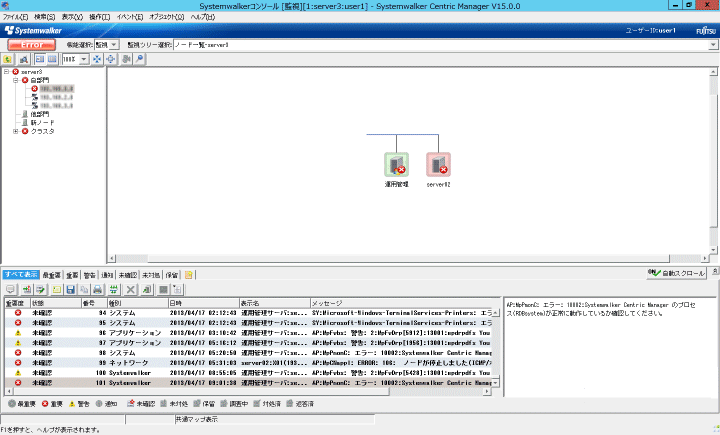Open the 操作(O) menu
This screenshot has width=720, height=435.
click(x=100, y=17)
